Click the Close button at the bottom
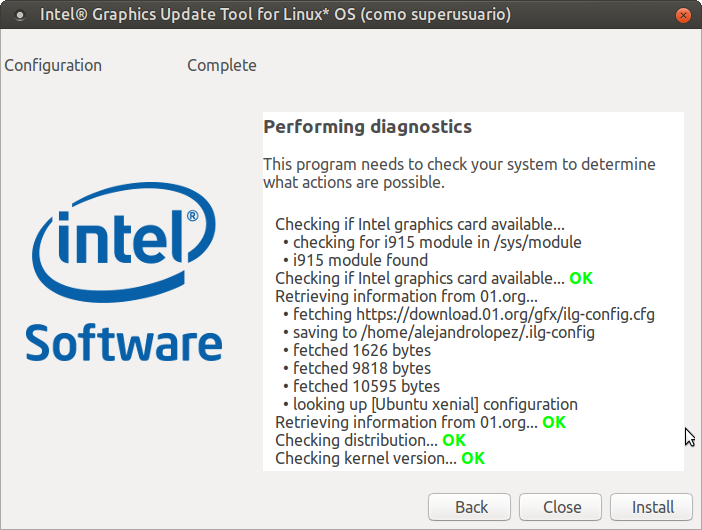The image size is (702, 530). (563, 507)
